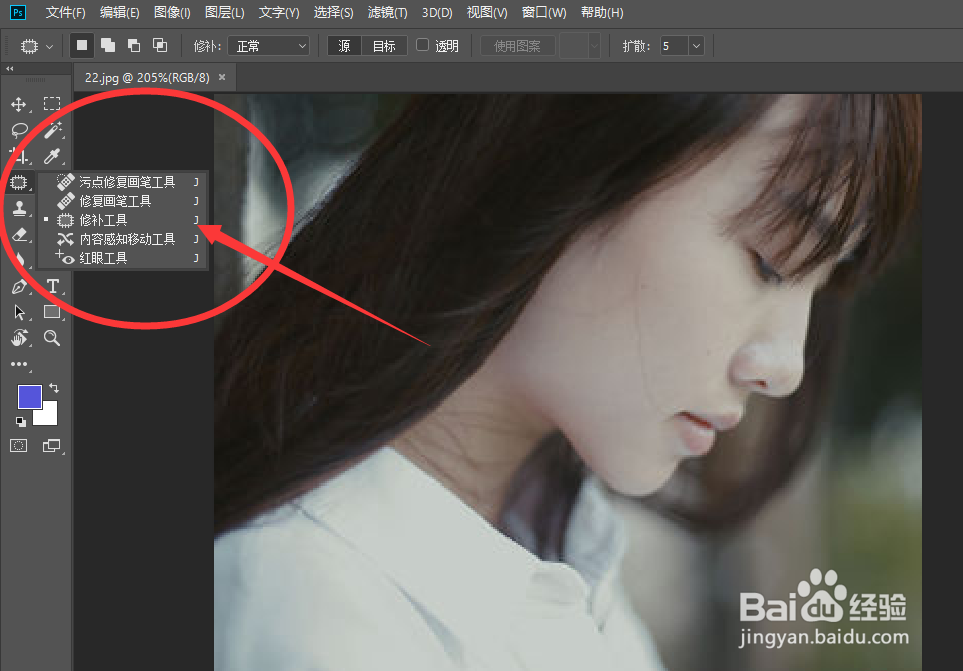Click the pattern preview thumbnail box

coord(574,46)
